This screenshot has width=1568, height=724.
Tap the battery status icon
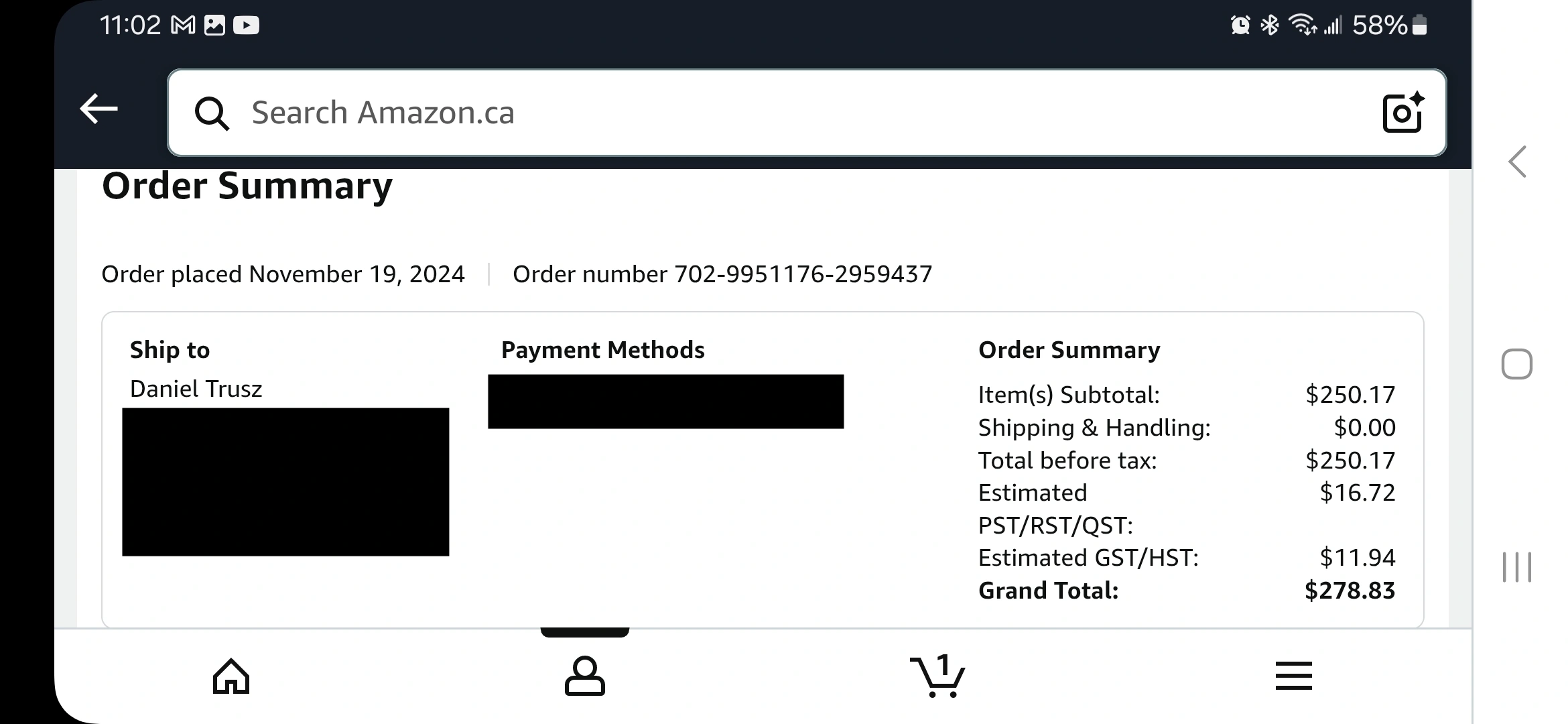[x=1419, y=25]
